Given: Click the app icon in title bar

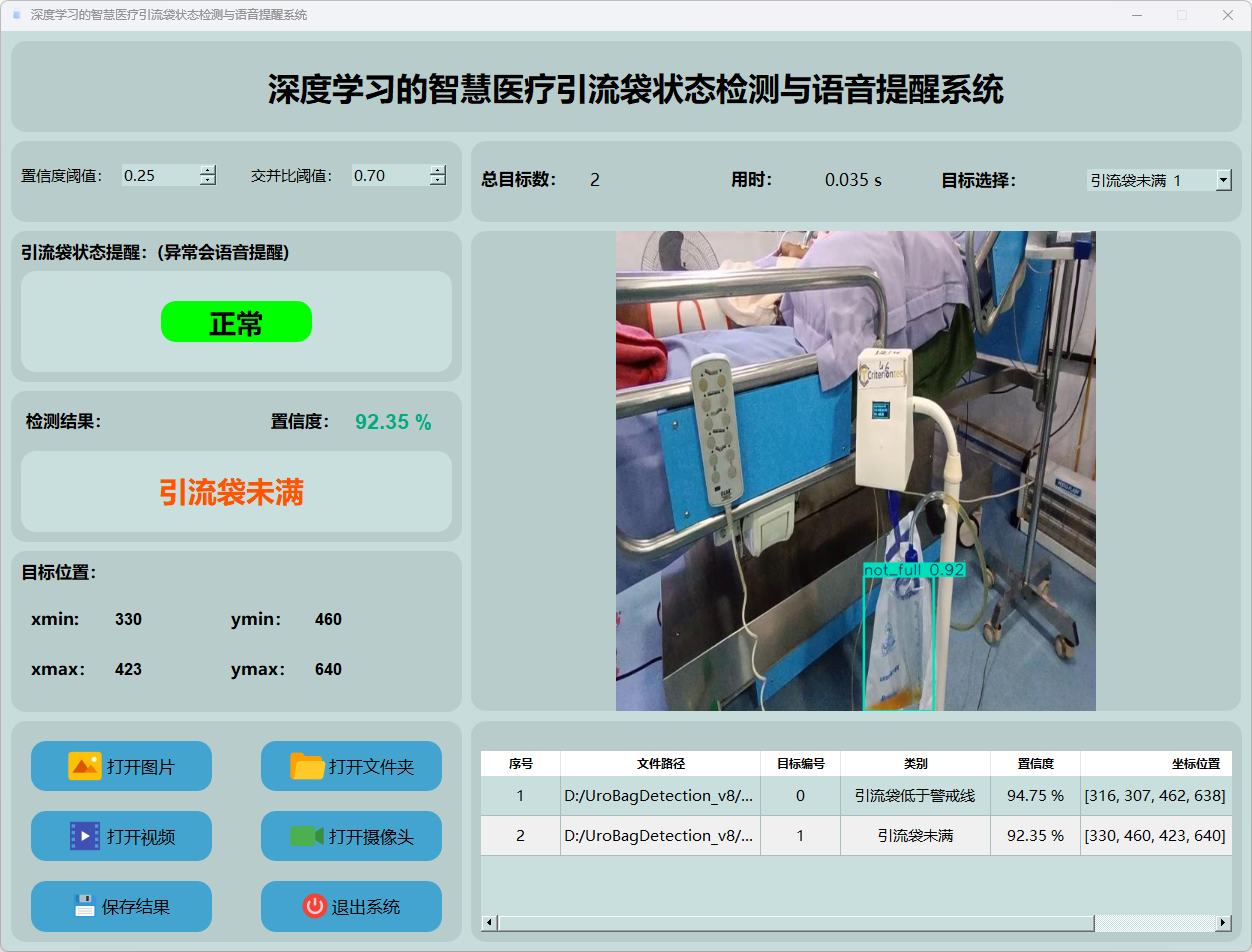Looking at the screenshot, I should [16, 15].
